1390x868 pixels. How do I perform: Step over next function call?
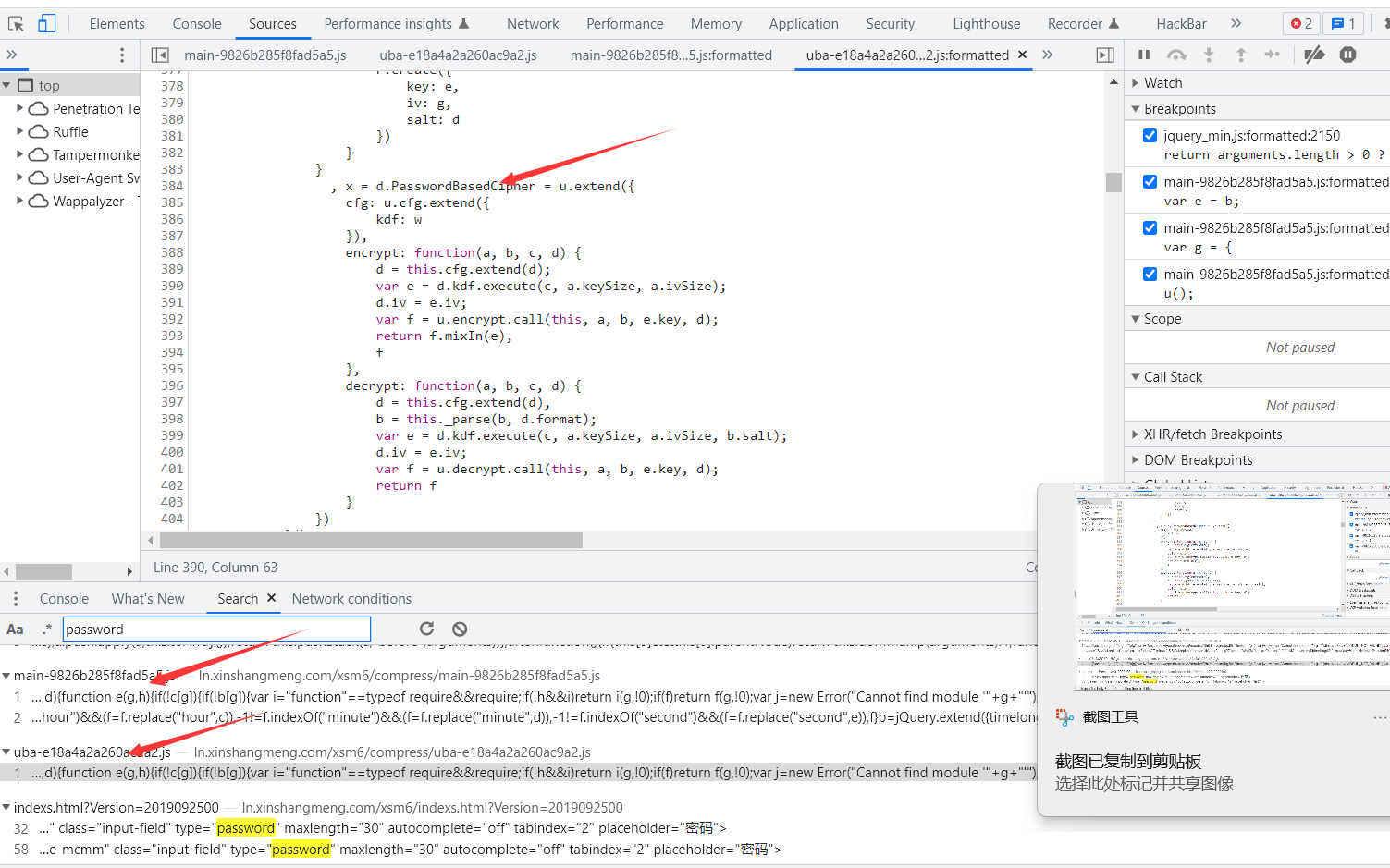point(1176,55)
